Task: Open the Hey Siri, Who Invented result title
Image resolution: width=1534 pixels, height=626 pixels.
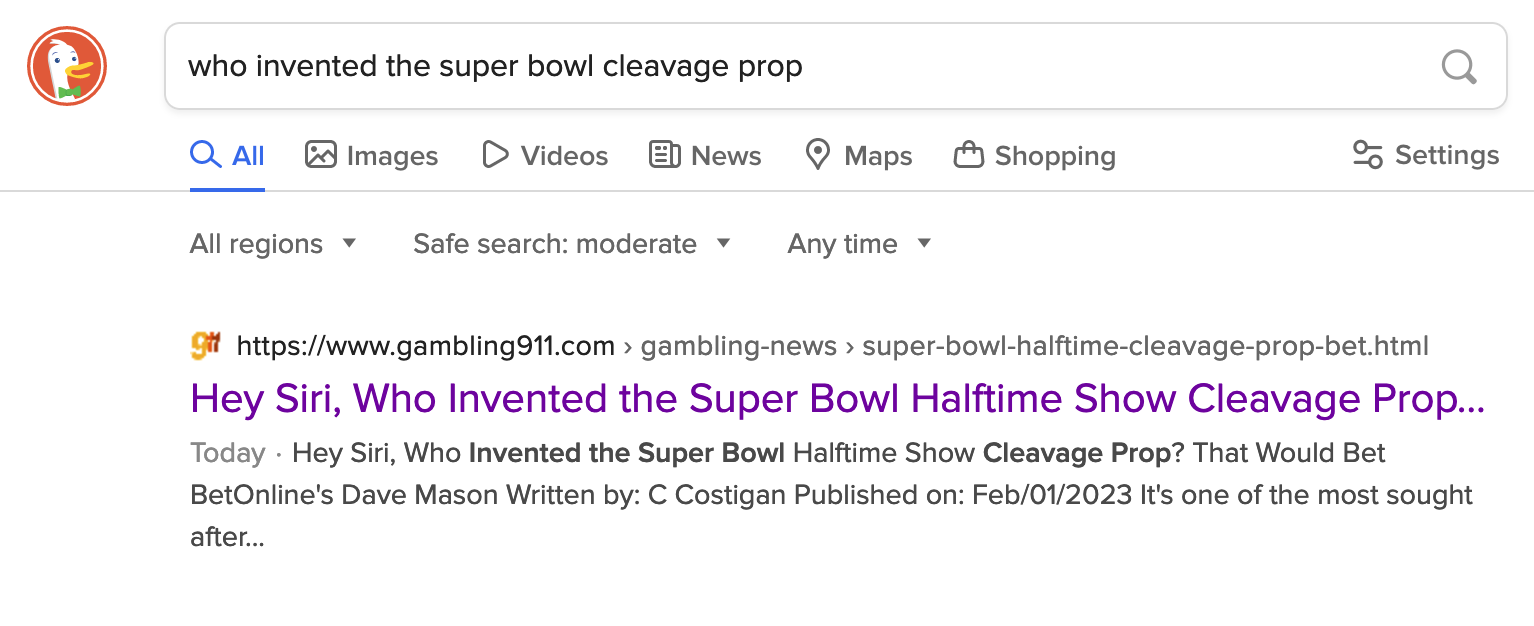Action: click(837, 399)
